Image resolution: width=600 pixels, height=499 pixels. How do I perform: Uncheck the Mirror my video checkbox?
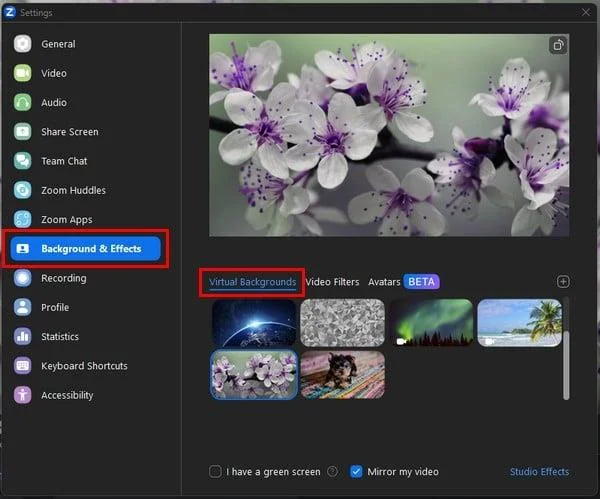coord(356,471)
